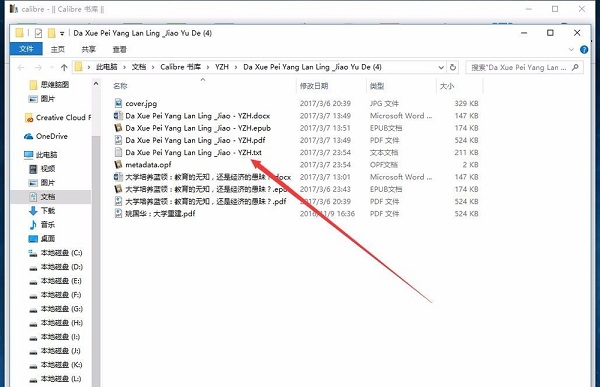This screenshot has width=600, height=387.
Task: Open quick access toolbar customize dropdown
Action: 62,34
